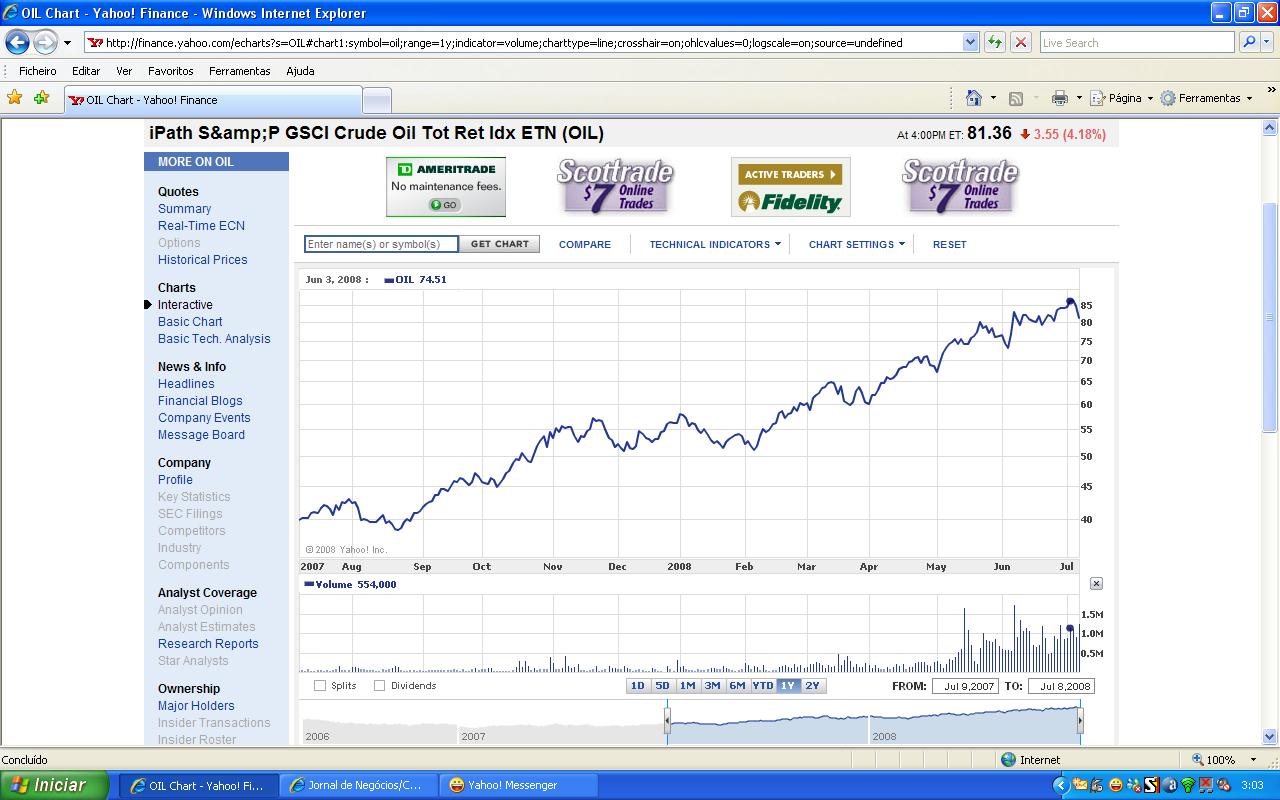Click the GET CHART button

(x=500, y=244)
